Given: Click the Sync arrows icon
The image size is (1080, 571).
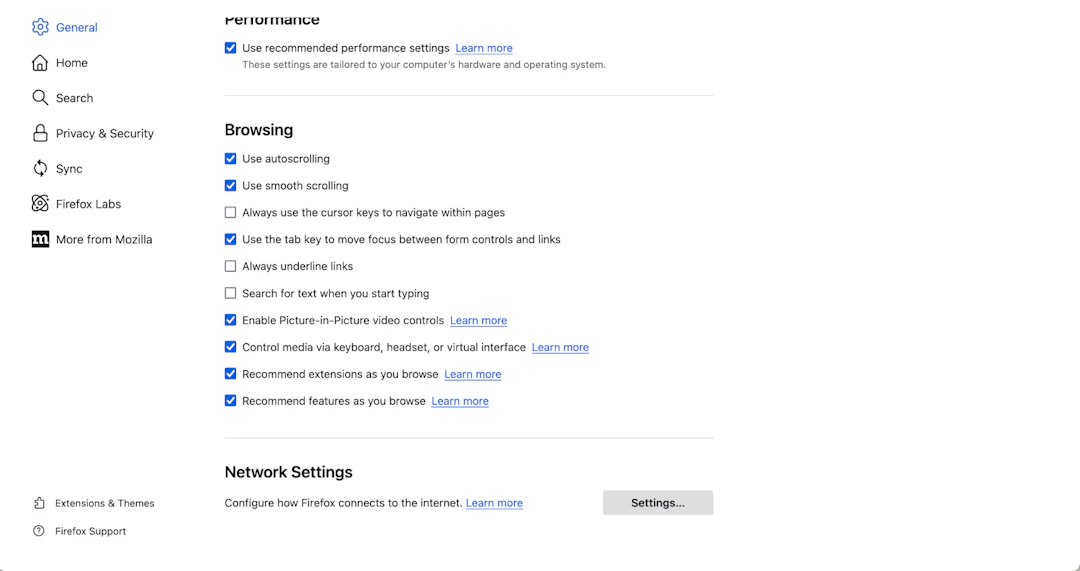Looking at the screenshot, I should (x=40, y=168).
